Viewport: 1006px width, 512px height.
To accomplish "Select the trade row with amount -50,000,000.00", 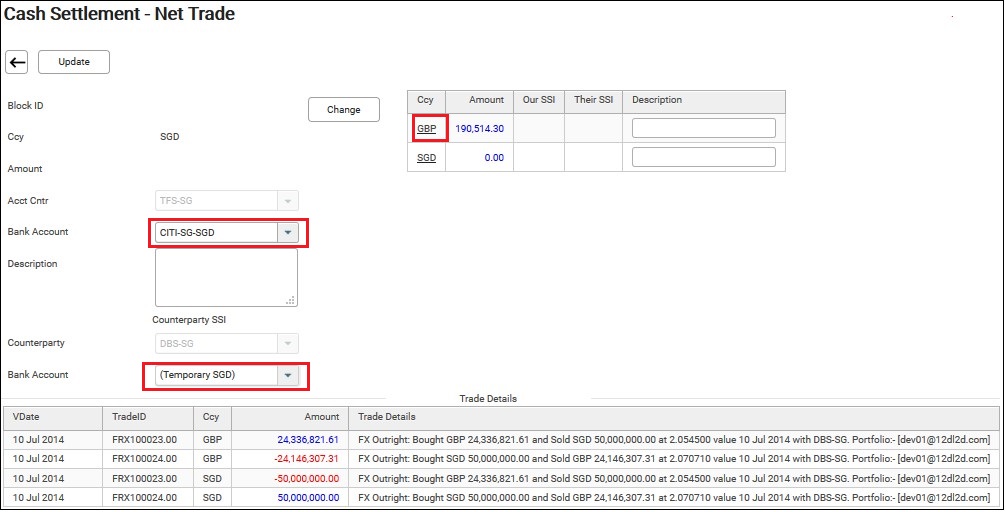I will (x=500, y=478).
